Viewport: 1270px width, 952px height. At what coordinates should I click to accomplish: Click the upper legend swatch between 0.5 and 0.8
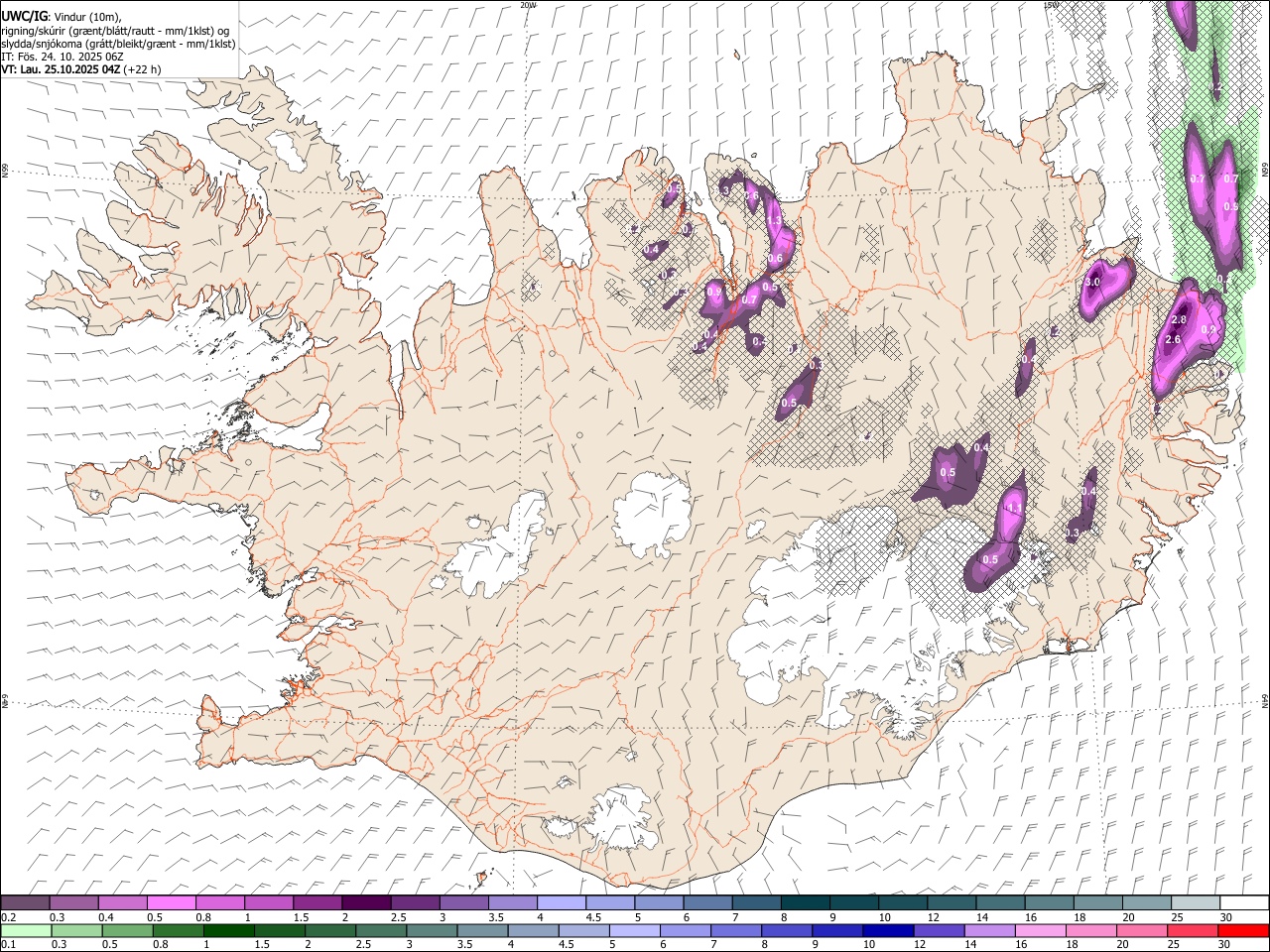pyautogui.click(x=171, y=902)
